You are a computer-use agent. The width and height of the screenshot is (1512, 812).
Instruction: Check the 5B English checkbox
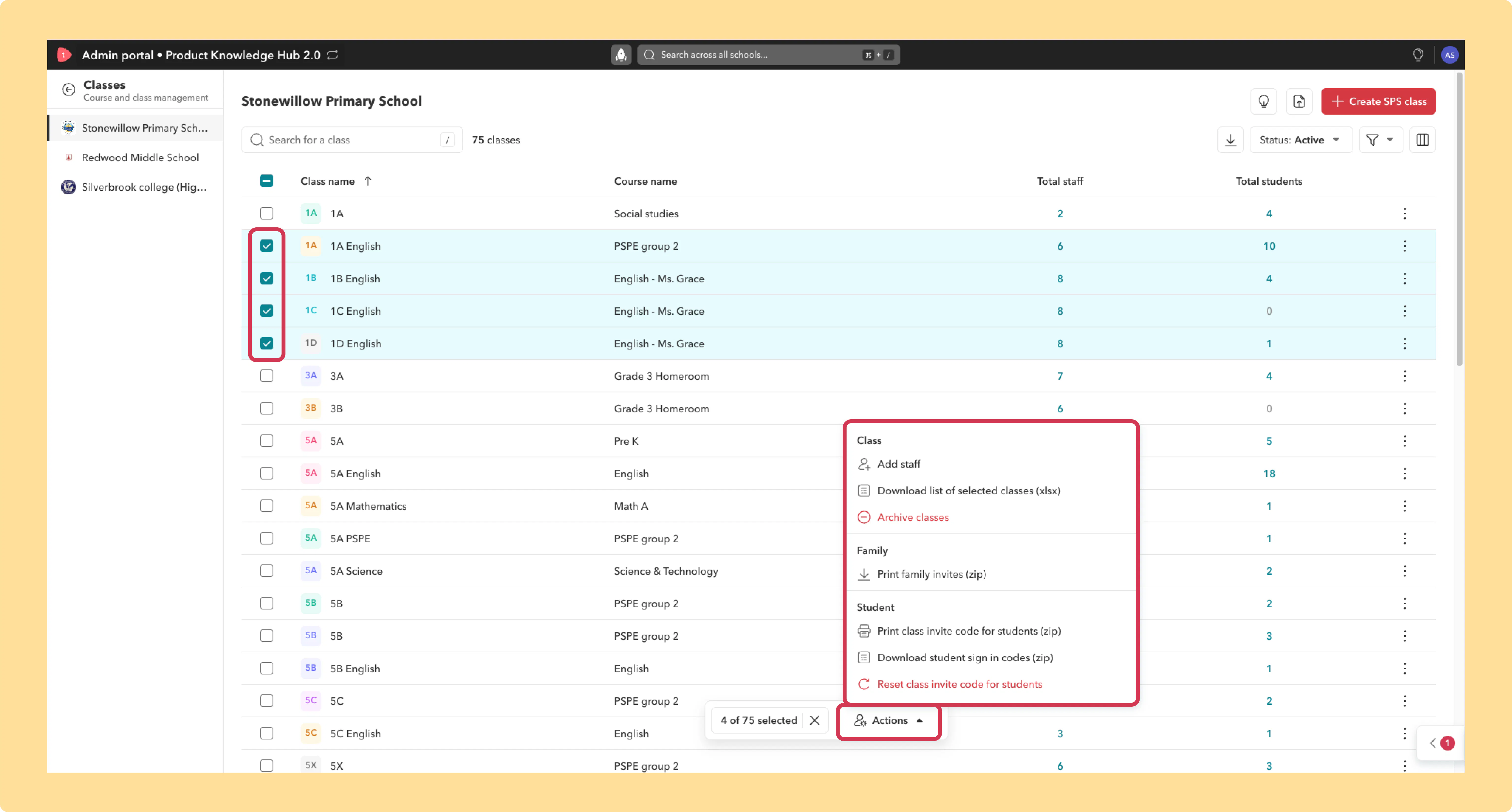point(267,668)
